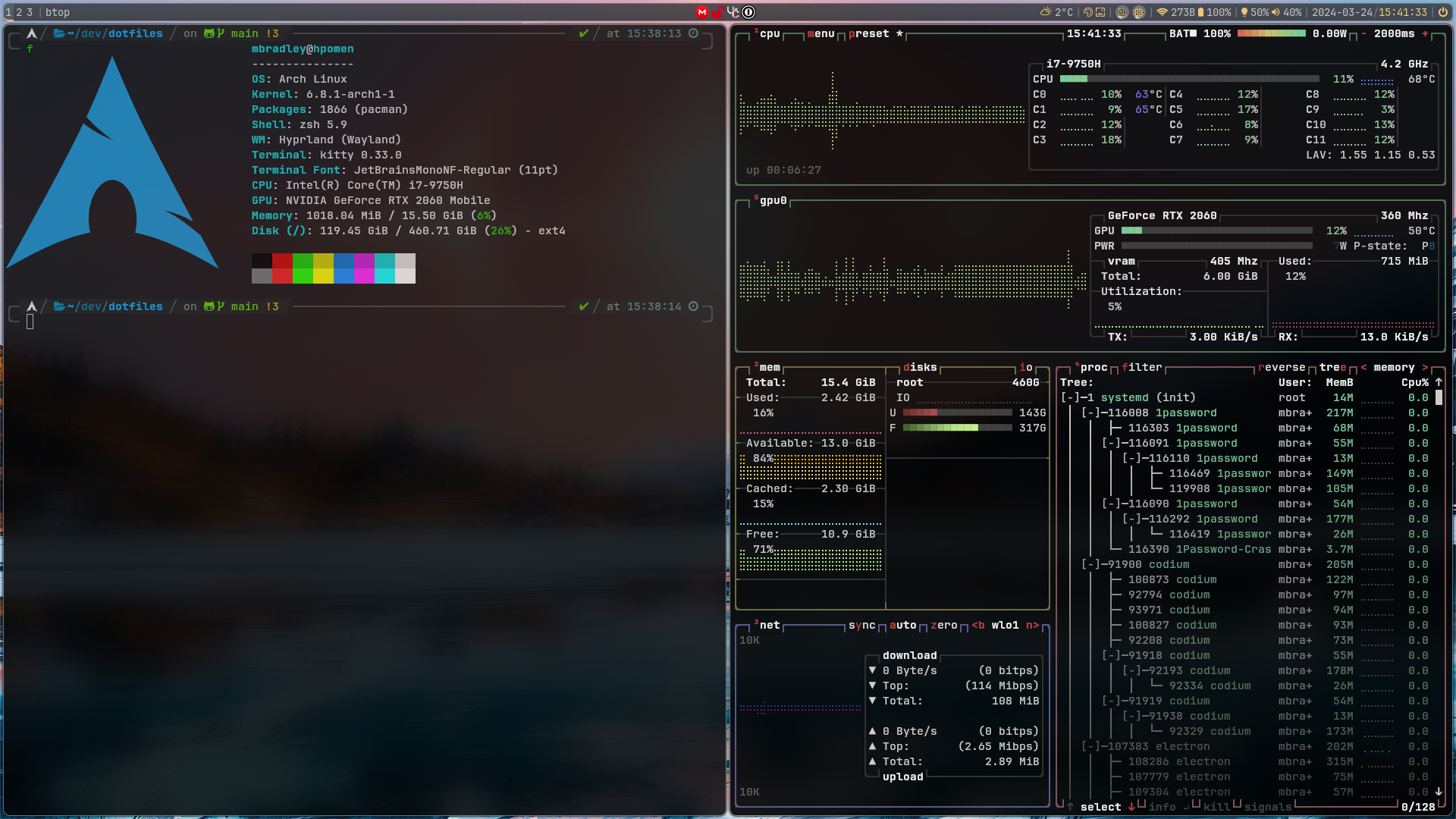Toggle the proc tree view
The image size is (1456, 819).
1332,368
